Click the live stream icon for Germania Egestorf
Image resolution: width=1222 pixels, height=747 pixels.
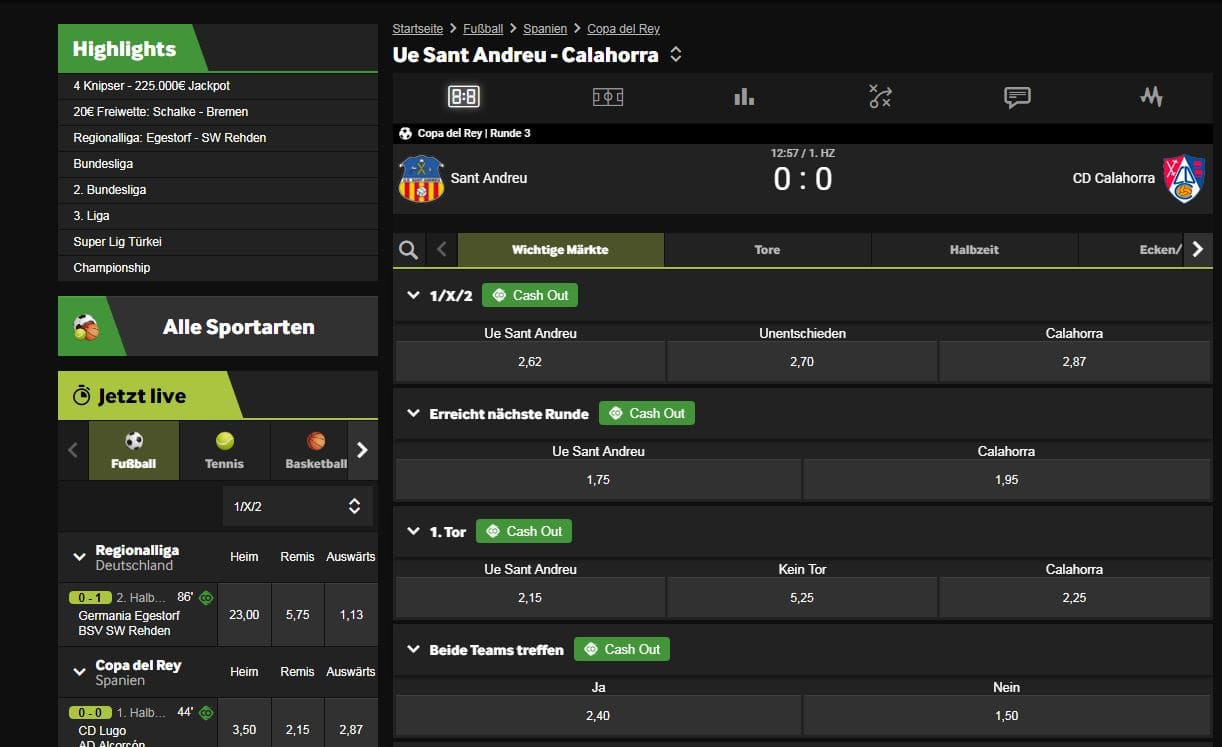point(206,598)
